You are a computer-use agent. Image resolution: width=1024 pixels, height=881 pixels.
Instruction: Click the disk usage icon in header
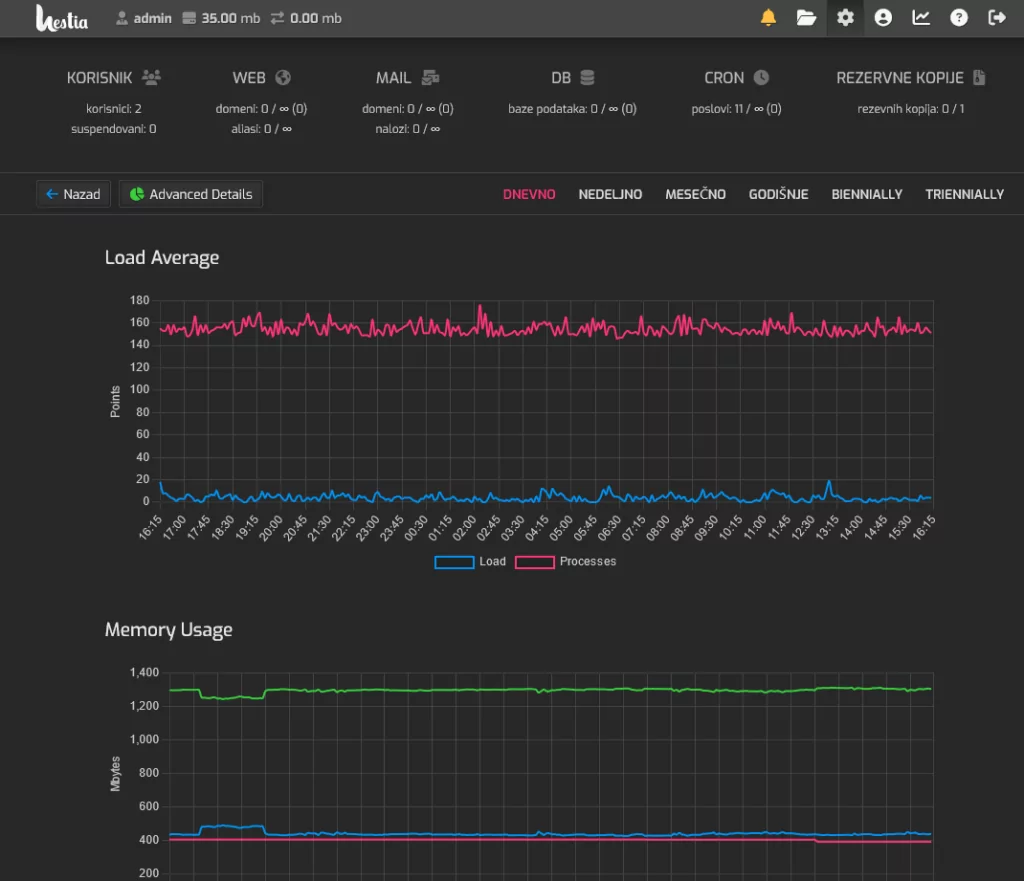coord(189,18)
